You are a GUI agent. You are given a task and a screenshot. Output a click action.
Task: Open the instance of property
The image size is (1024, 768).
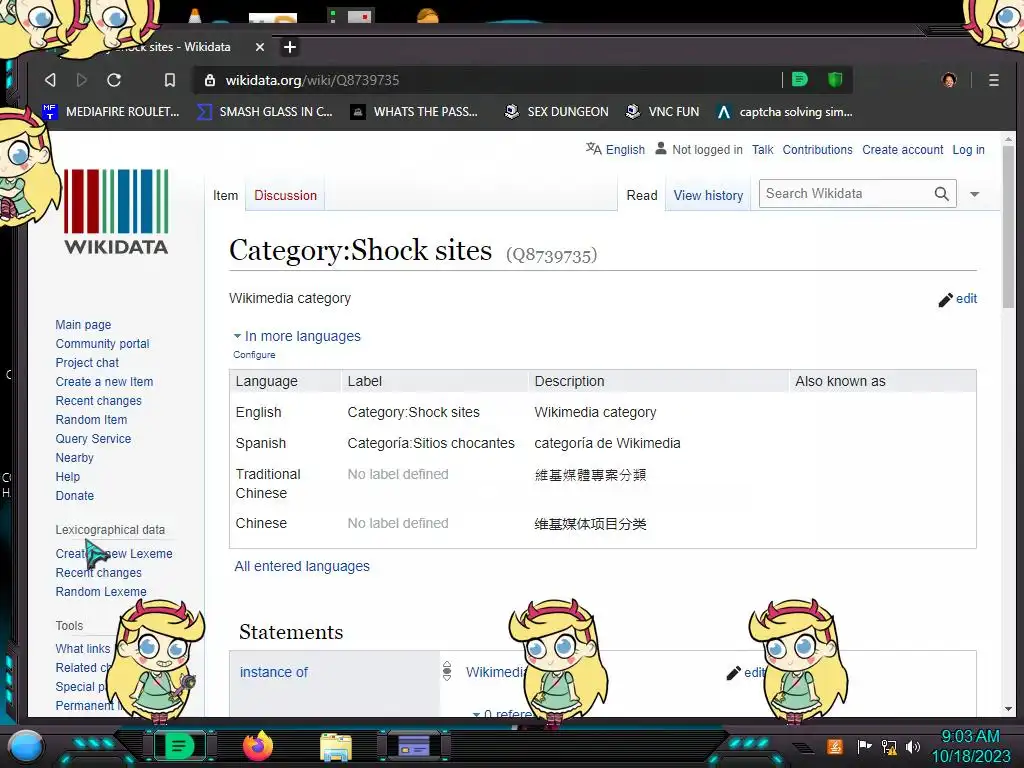click(x=274, y=672)
